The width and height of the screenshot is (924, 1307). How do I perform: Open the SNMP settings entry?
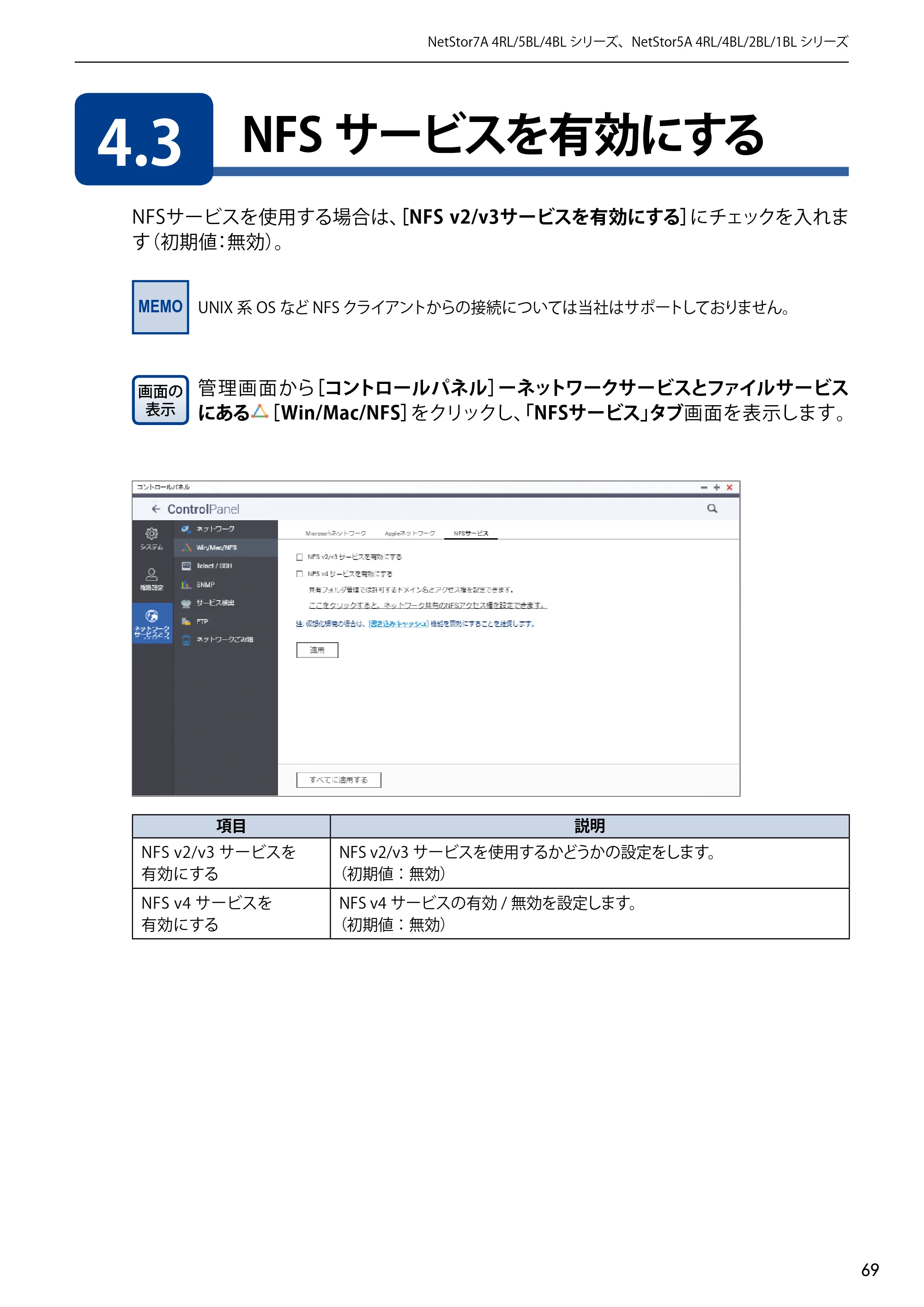[x=225, y=584]
